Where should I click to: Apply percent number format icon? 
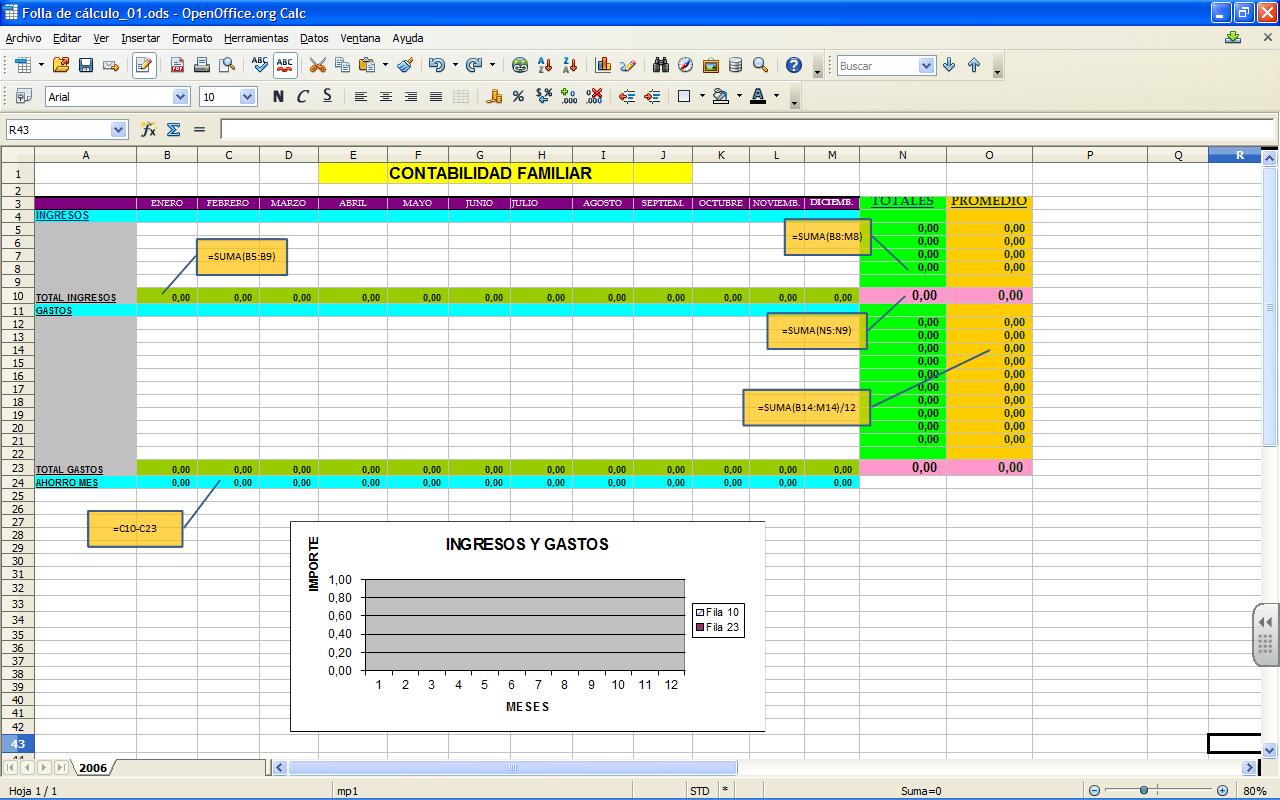(518, 97)
